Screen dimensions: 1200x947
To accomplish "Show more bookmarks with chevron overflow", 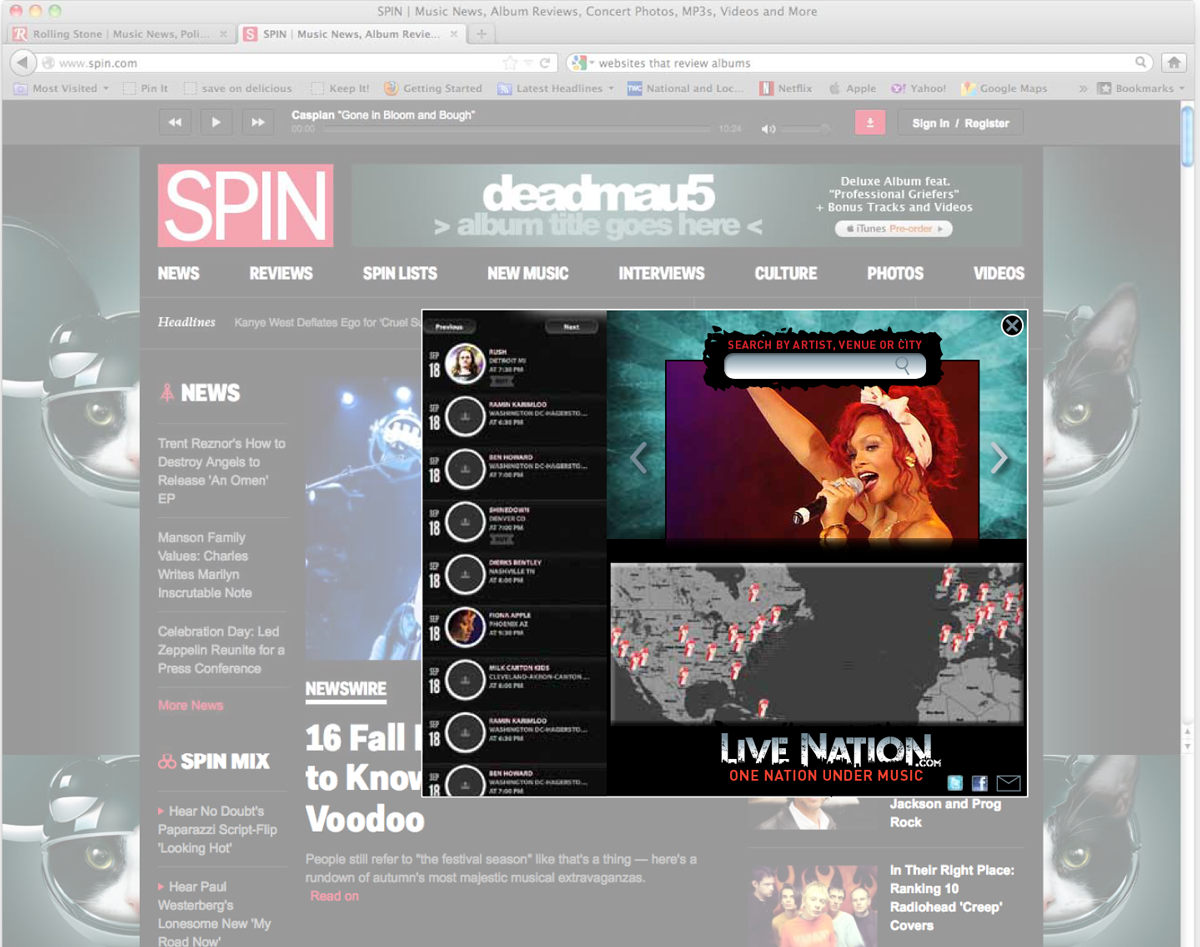I will [x=1083, y=88].
